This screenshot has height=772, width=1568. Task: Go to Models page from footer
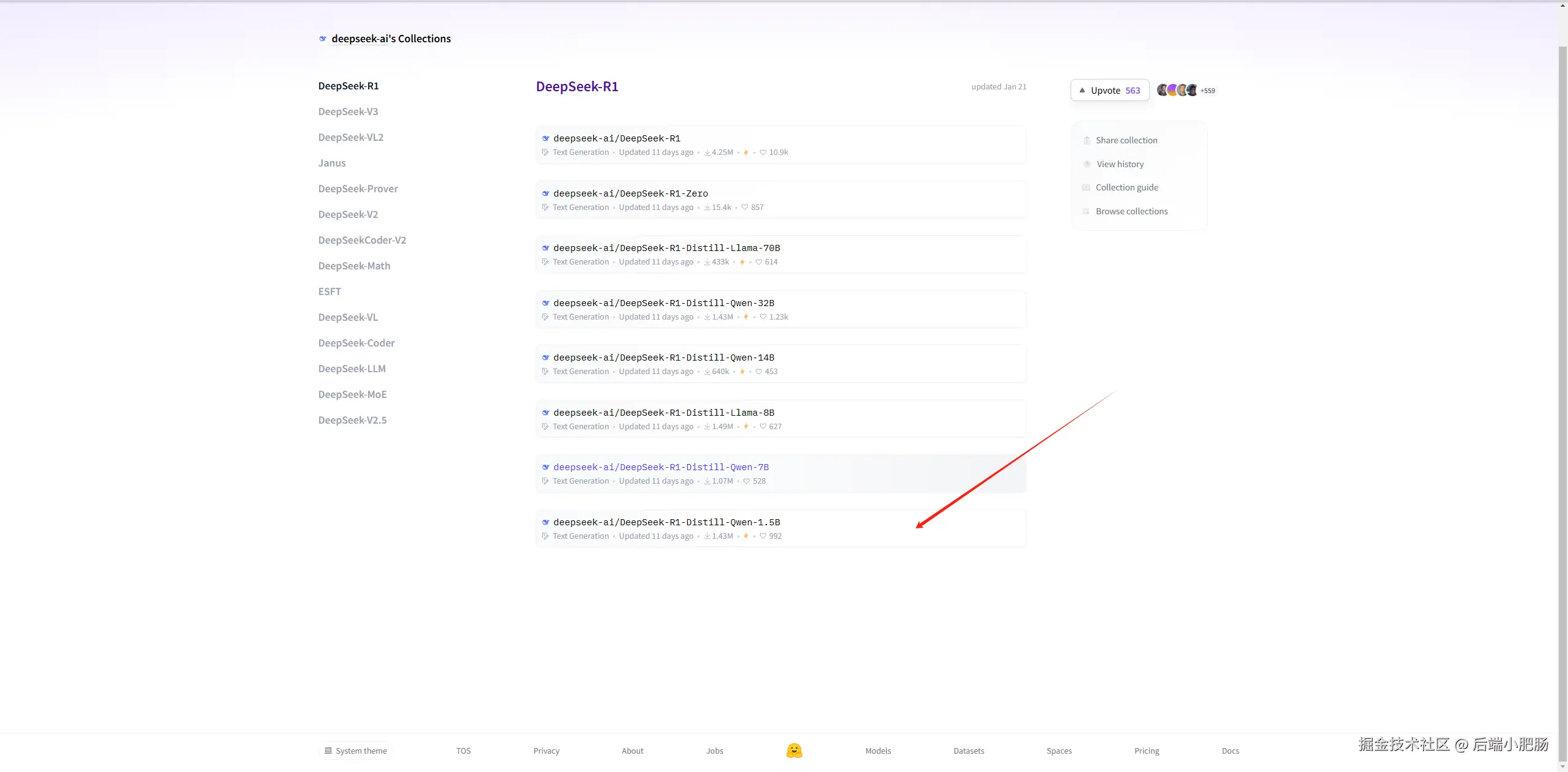coord(878,751)
